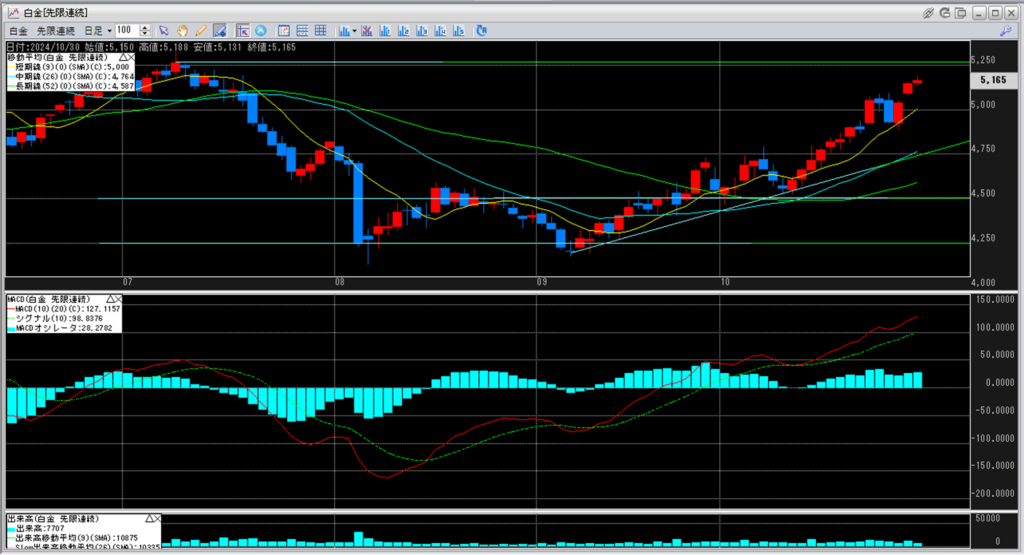Toggle the highlighted paint brush tool
Viewport: 1024px width, 555px height.
[x=218, y=31]
